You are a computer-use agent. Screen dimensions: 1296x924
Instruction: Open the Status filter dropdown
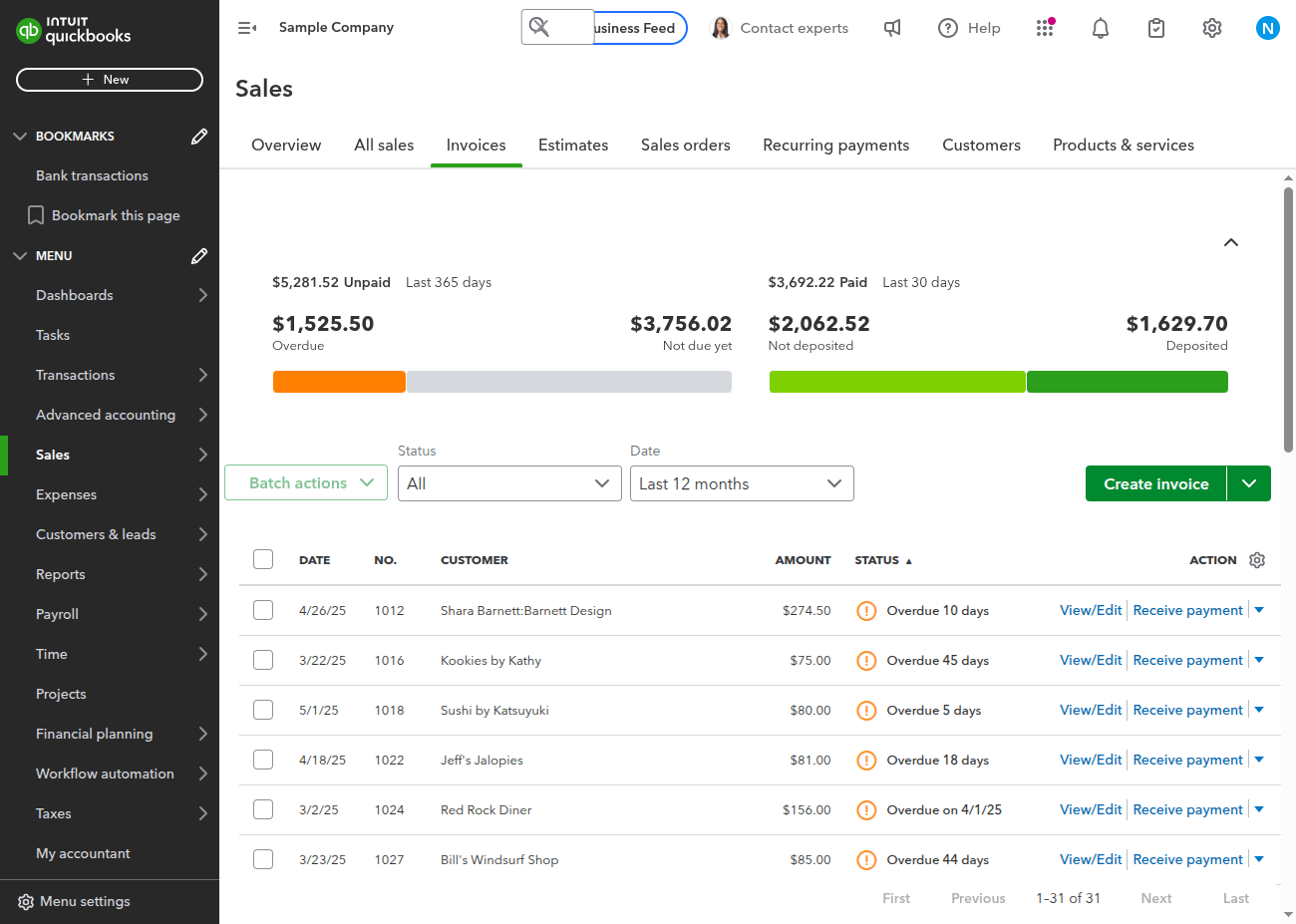pyautogui.click(x=509, y=483)
